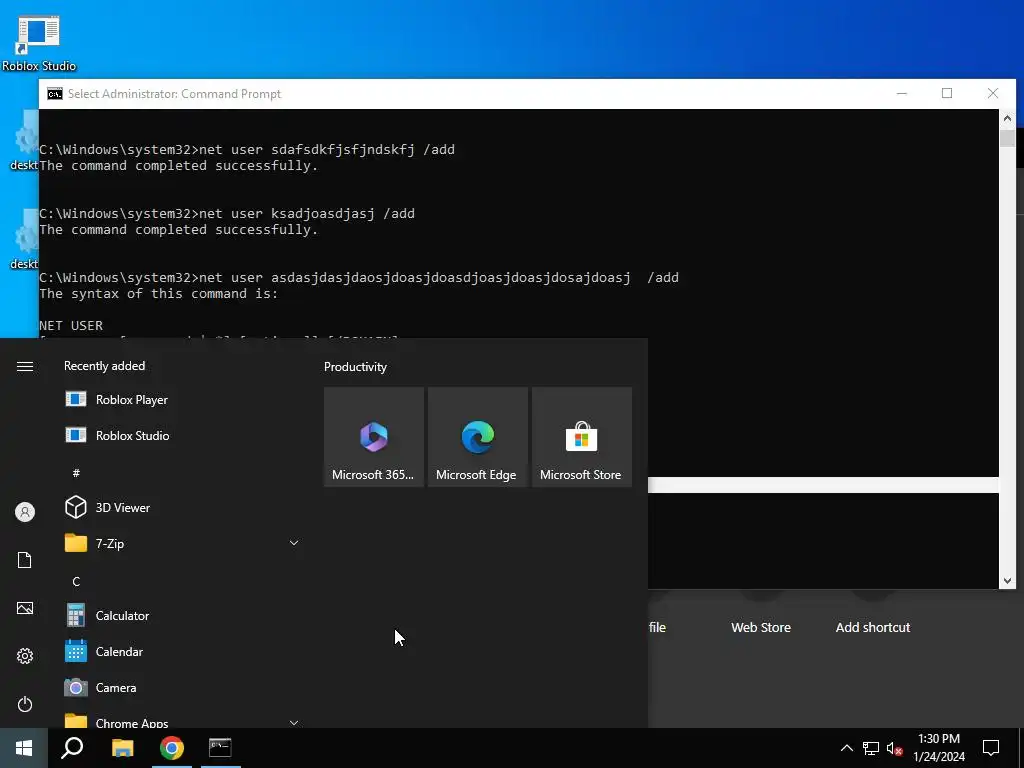Open the 7-Zip folder in Start menu
Viewport: 1024px width, 768px height.
[183, 543]
